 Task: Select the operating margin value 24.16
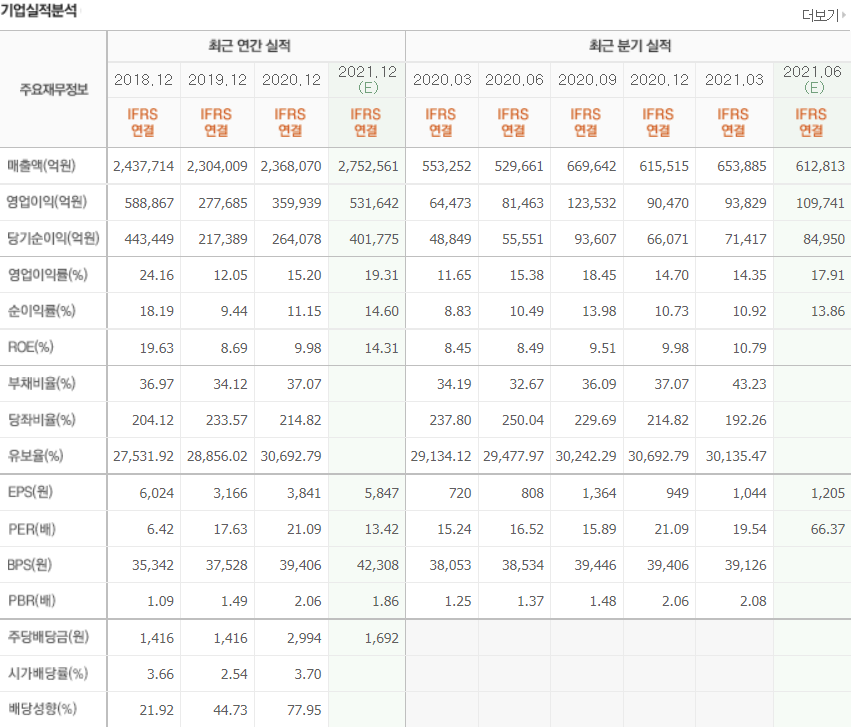(x=157, y=275)
